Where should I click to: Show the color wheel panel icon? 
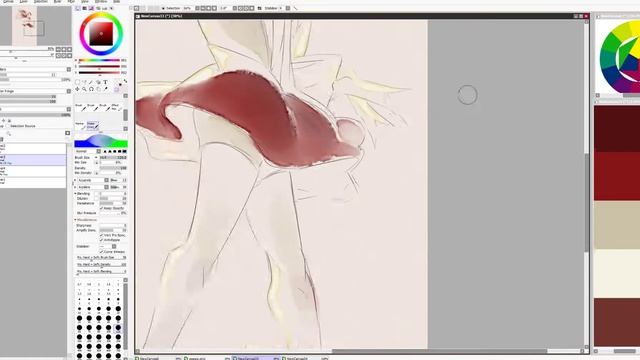coord(78,8)
